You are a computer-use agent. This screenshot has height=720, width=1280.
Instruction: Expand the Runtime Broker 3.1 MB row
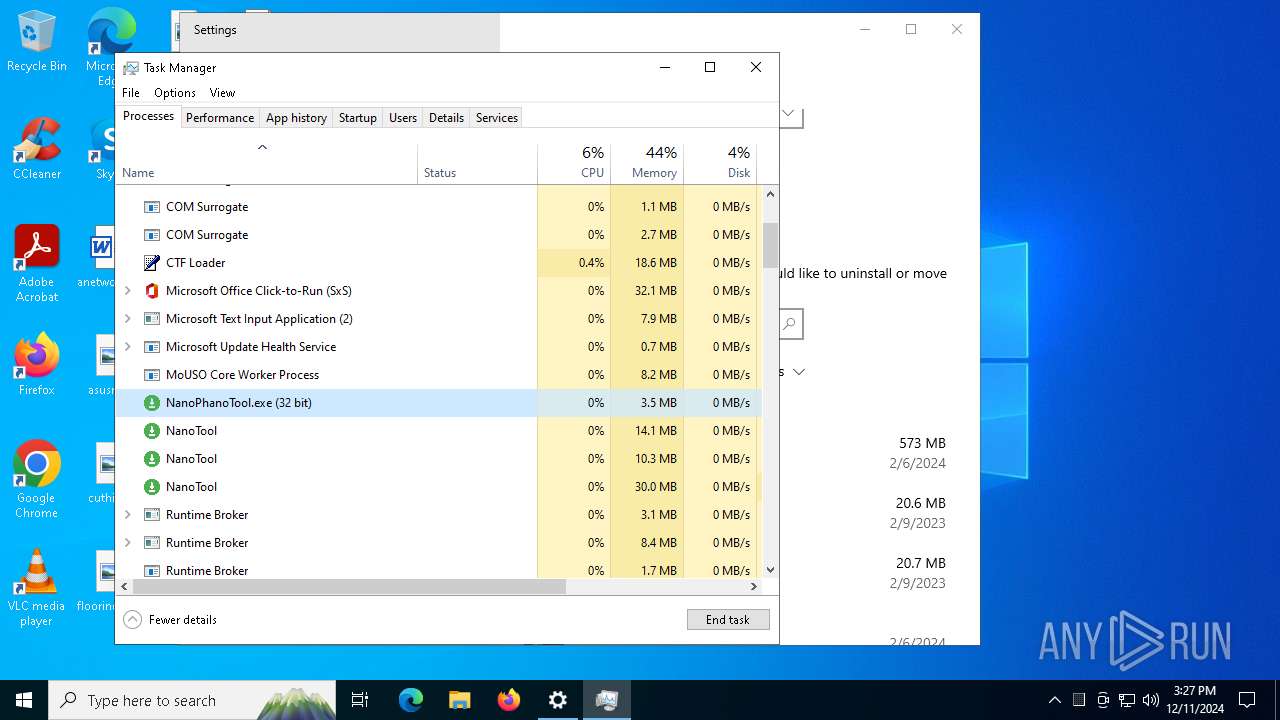128,515
